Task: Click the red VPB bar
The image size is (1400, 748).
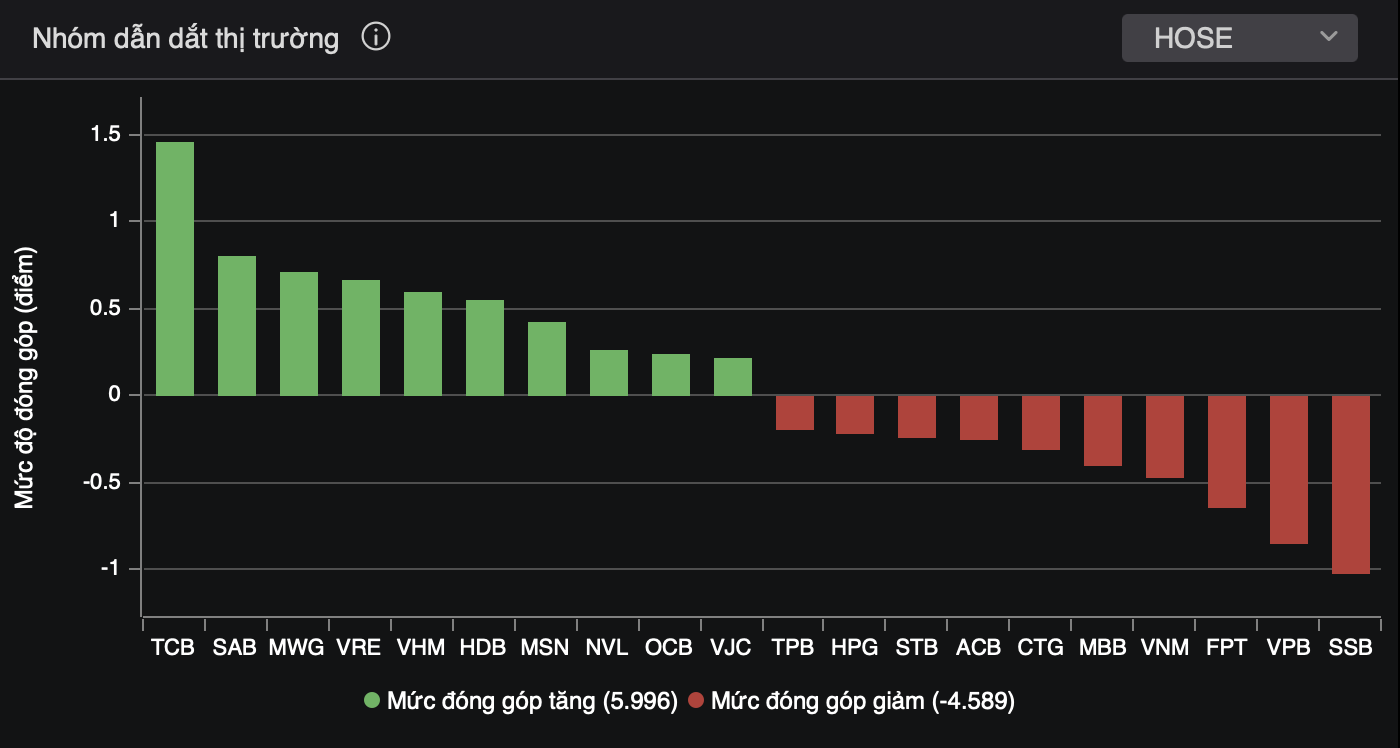Action: pyautogui.click(x=1289, y=470)
